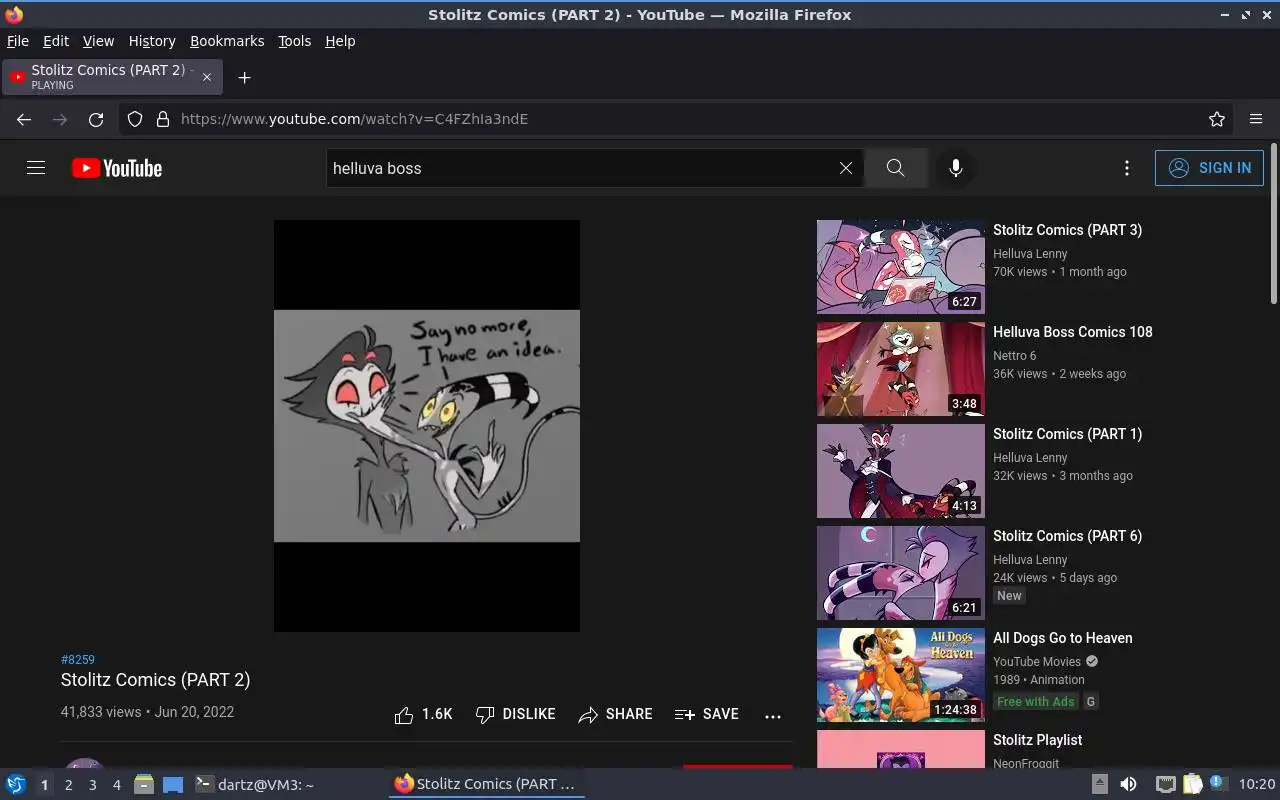Select the Stolitz Comics (PART 2) tab
Image resolution: width=1280 pixels, height=800 pixels.
click(112, 77)
